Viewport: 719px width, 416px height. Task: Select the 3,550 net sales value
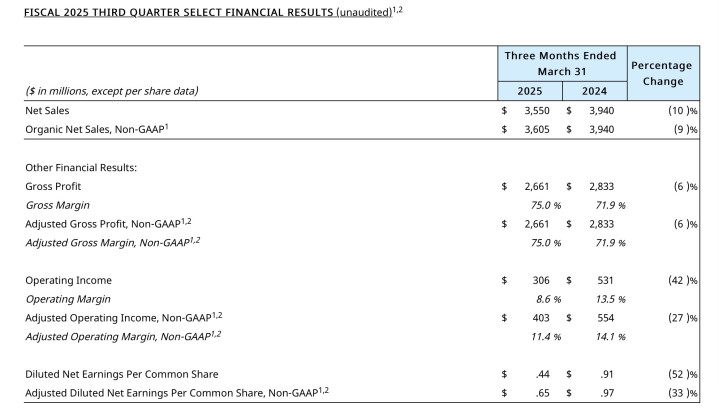pyautogui.click(x=536, y=111)
